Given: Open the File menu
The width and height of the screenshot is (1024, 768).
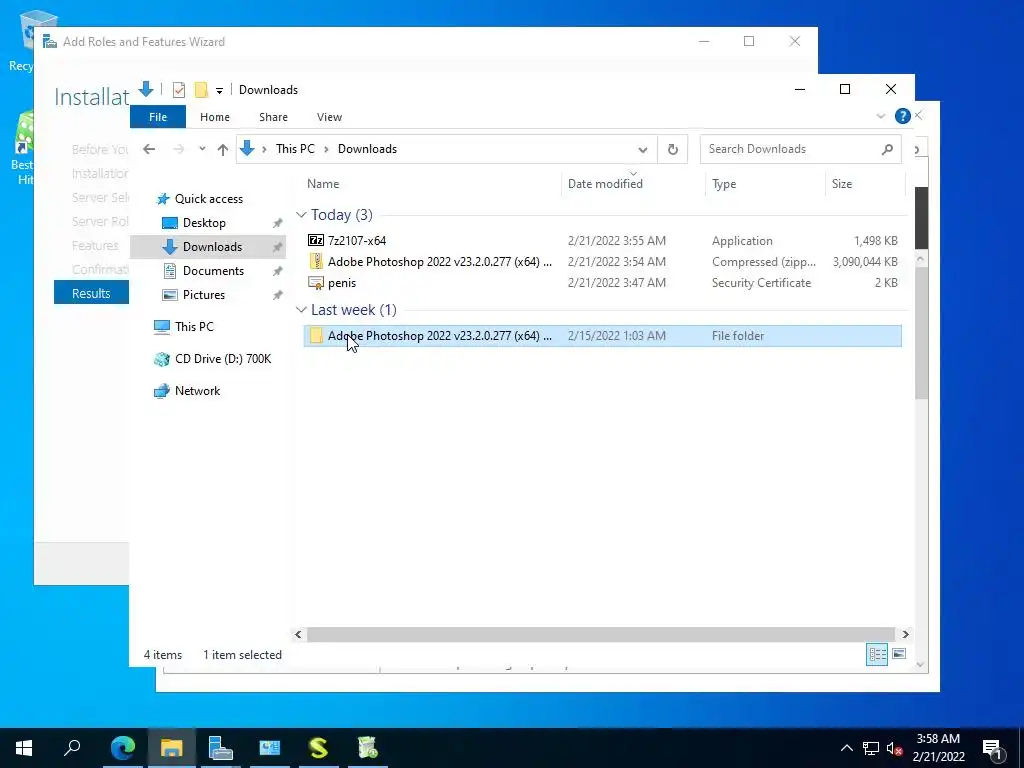Looking at the screenshot, I should click(158, 117).
